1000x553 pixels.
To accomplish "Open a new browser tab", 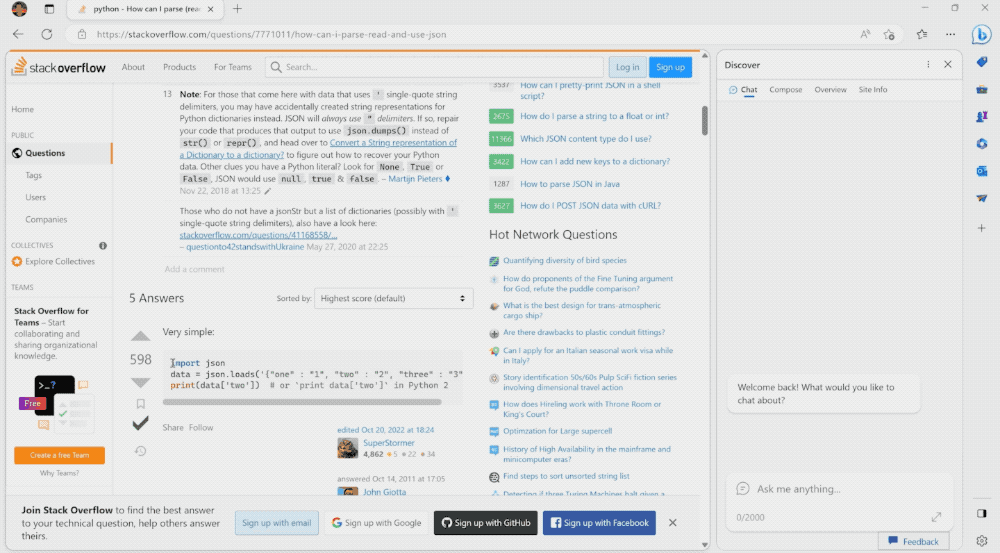I will click(237, 9).
